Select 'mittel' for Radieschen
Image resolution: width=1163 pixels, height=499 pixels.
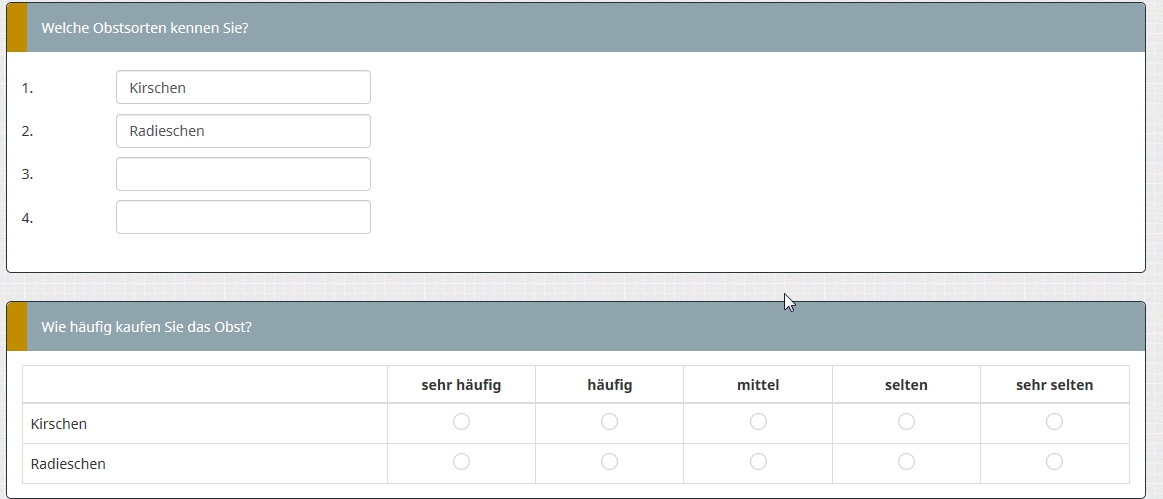click(758, 462)
